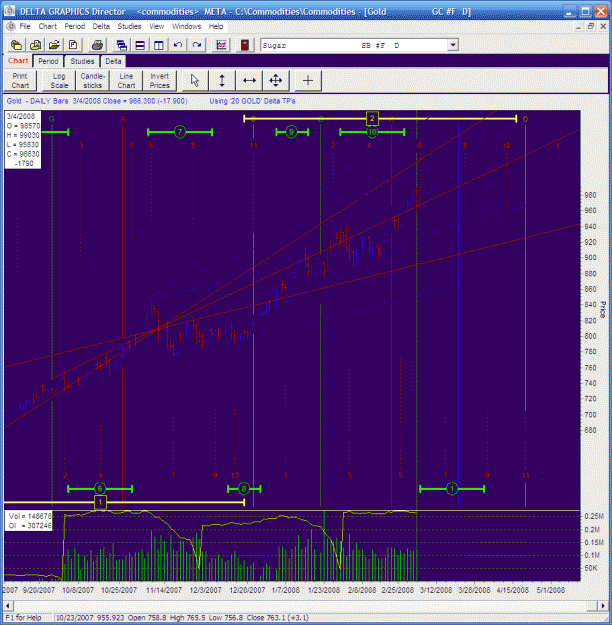Tile windows horizontally using the toolbar icon
Image resolution: width=612 pixels, height=625 pixels.
point(140,45)
